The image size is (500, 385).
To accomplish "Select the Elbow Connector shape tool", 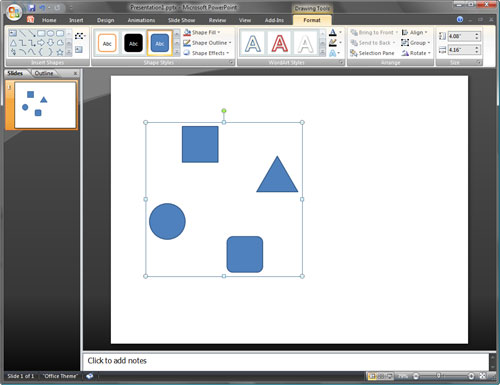I will [x=22, y=43].
